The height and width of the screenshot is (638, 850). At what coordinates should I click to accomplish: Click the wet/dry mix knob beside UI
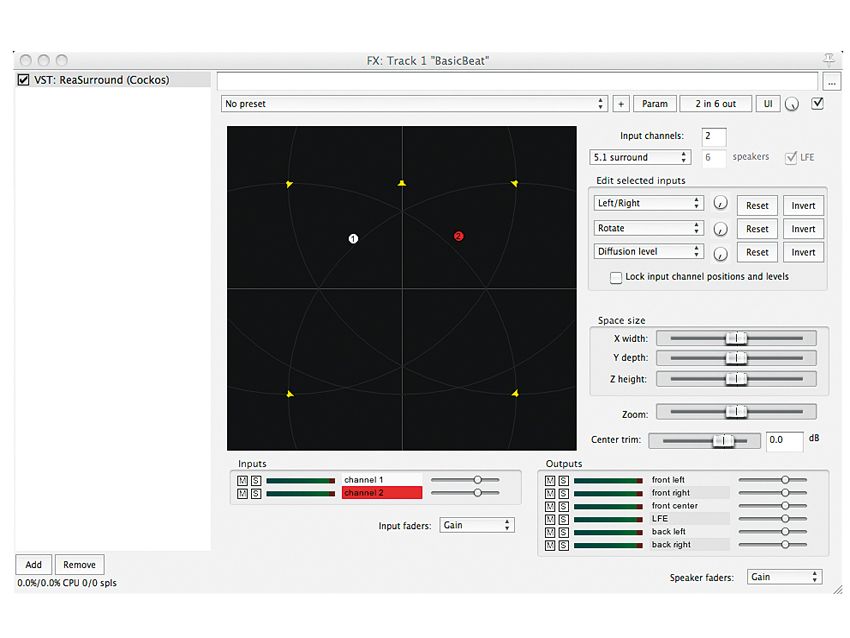(792, 104)
